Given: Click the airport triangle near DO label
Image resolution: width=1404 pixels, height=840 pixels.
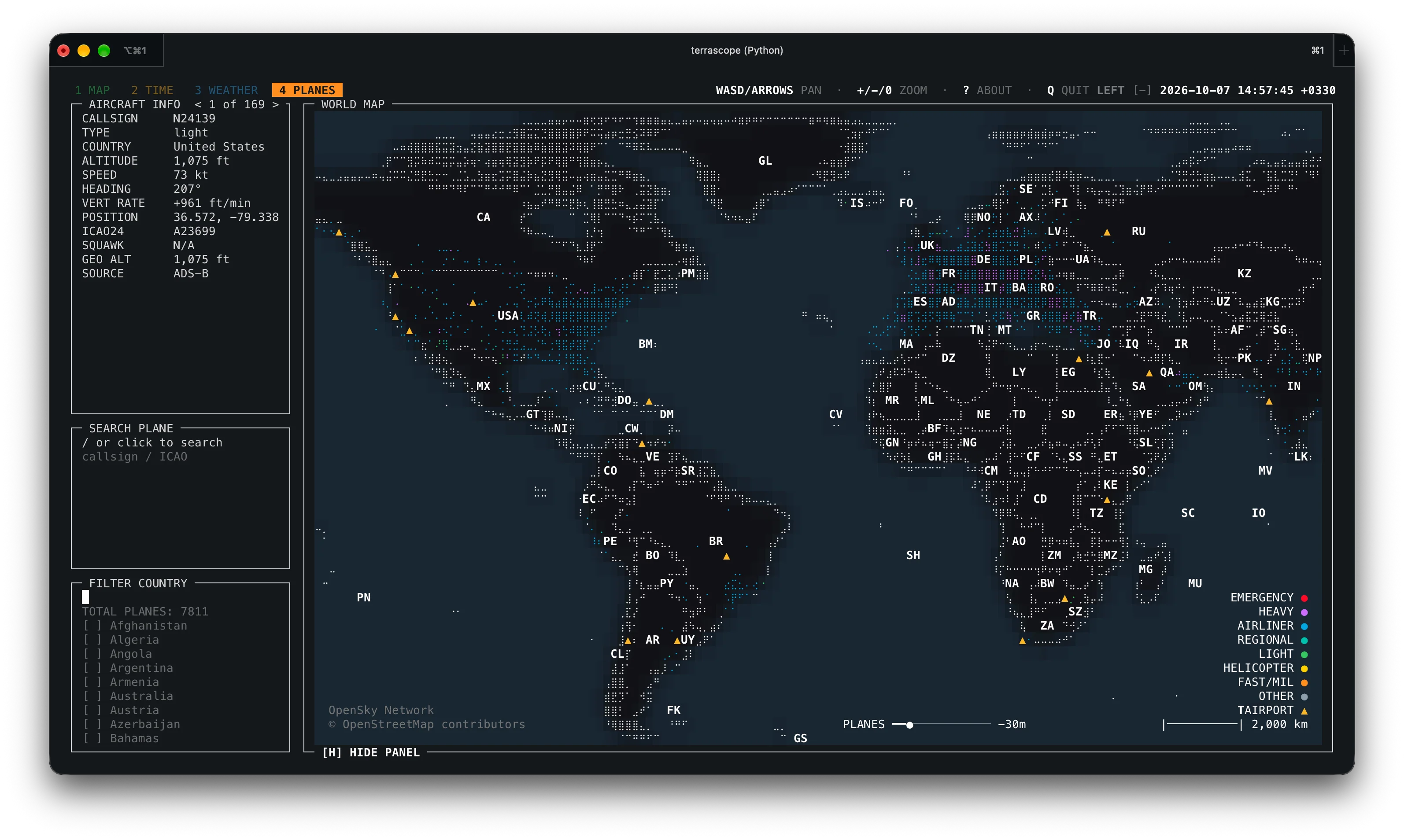Looking at the screenshot, I should point(649,402).
